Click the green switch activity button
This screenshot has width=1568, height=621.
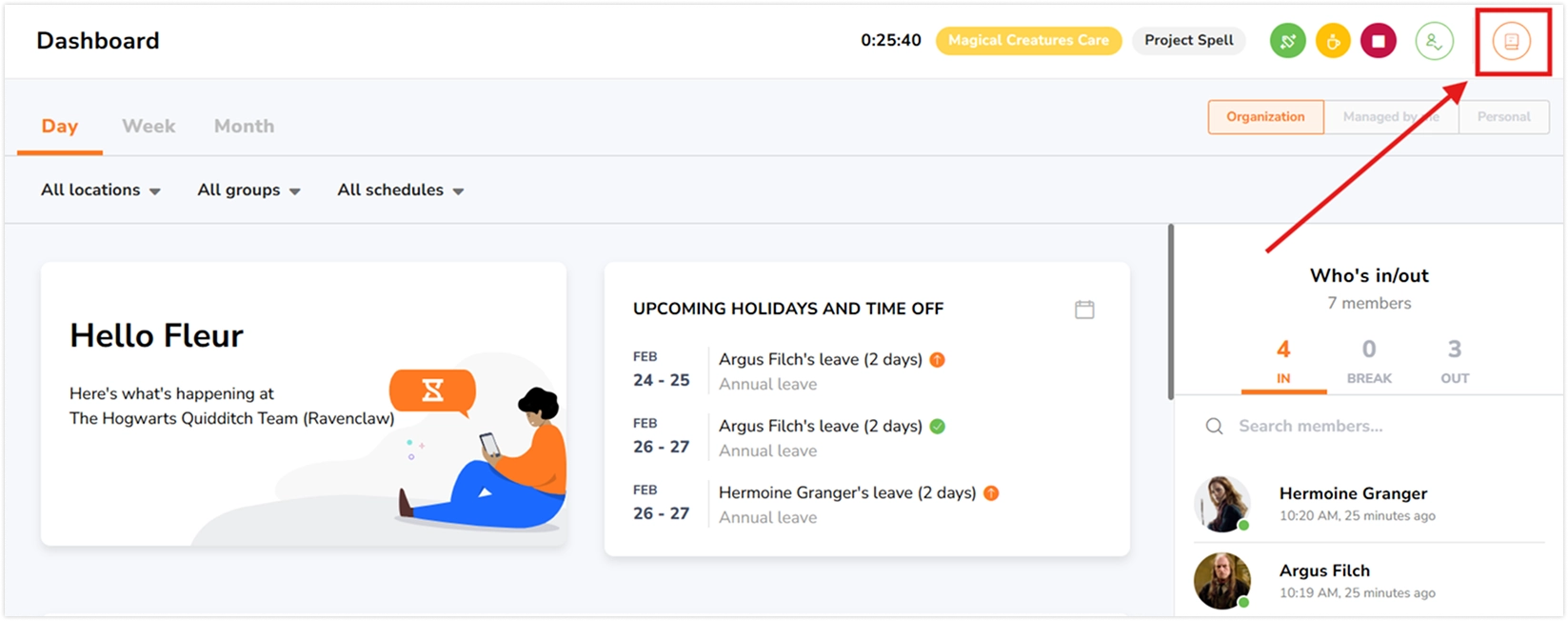pos(1287,41)
